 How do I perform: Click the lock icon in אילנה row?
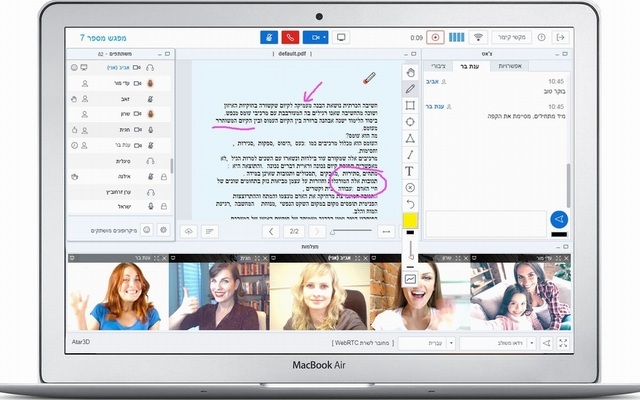[x=164, y=177]
